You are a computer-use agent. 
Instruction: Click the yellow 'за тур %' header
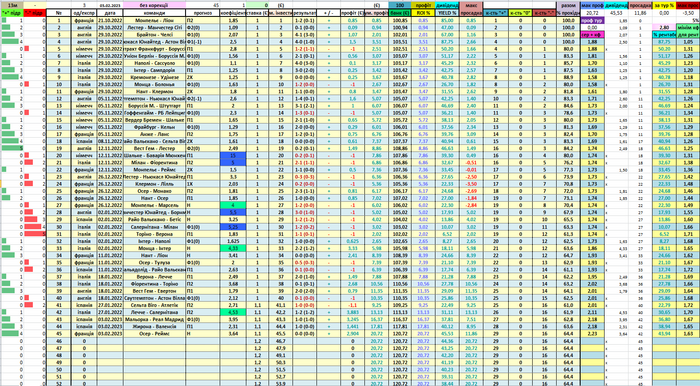click(664, 6)
